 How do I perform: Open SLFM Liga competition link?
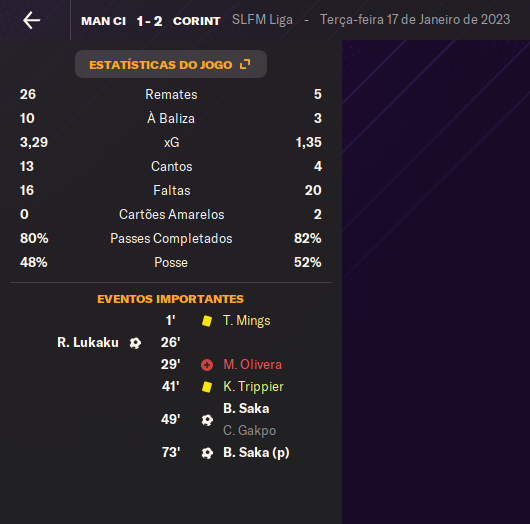tap(262, 20)
